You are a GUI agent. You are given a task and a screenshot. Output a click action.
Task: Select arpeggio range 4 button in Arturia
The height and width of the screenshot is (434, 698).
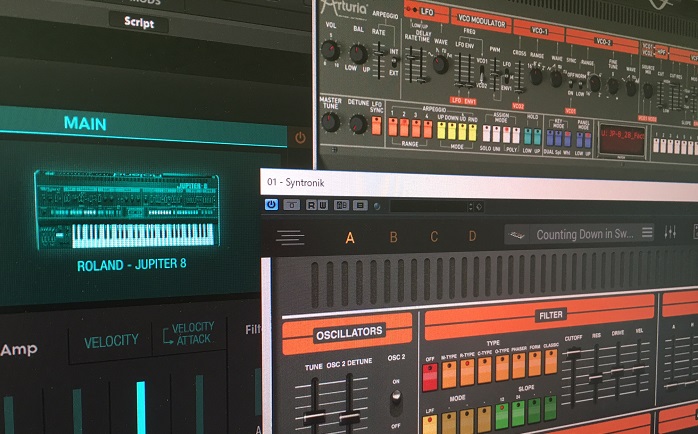(x=427, y=129)
